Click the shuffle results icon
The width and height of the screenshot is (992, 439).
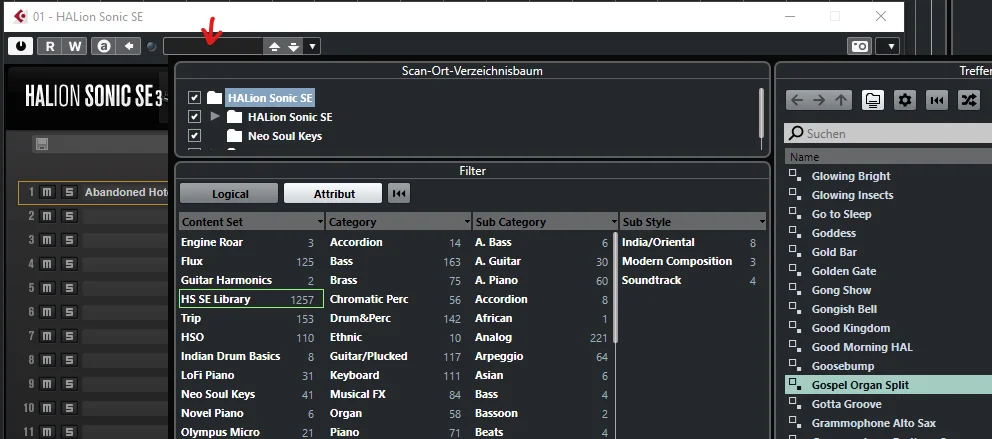(x=969, y=99)
